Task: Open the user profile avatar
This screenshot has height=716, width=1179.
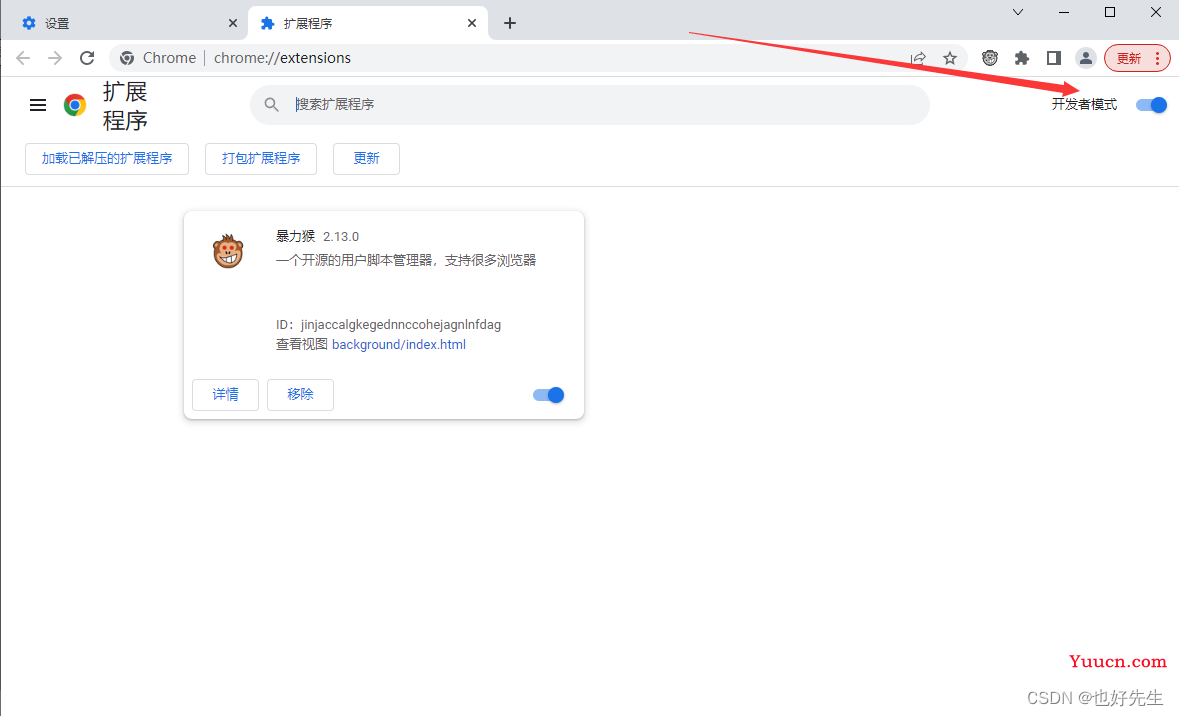Action: click(x=1085, y=58)
